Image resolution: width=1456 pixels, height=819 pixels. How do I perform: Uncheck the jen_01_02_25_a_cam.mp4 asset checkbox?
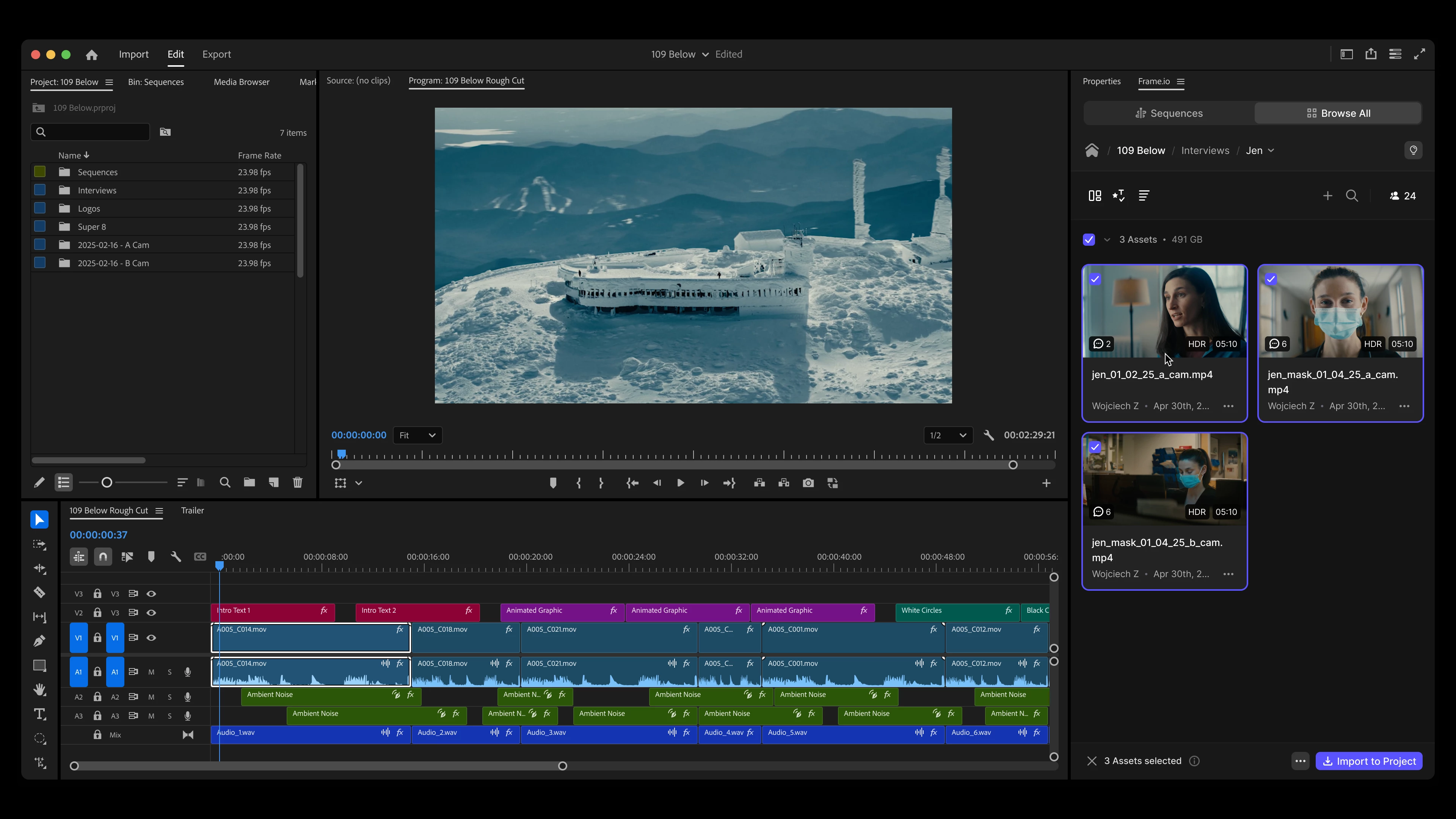tap(1095, 279)
